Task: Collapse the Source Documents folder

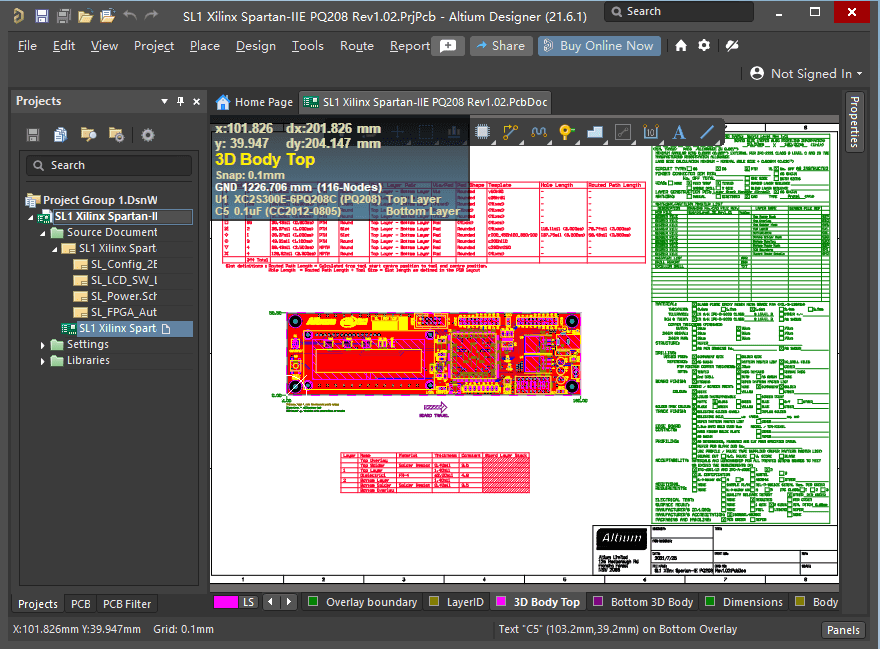Action: tap(43, 233)
